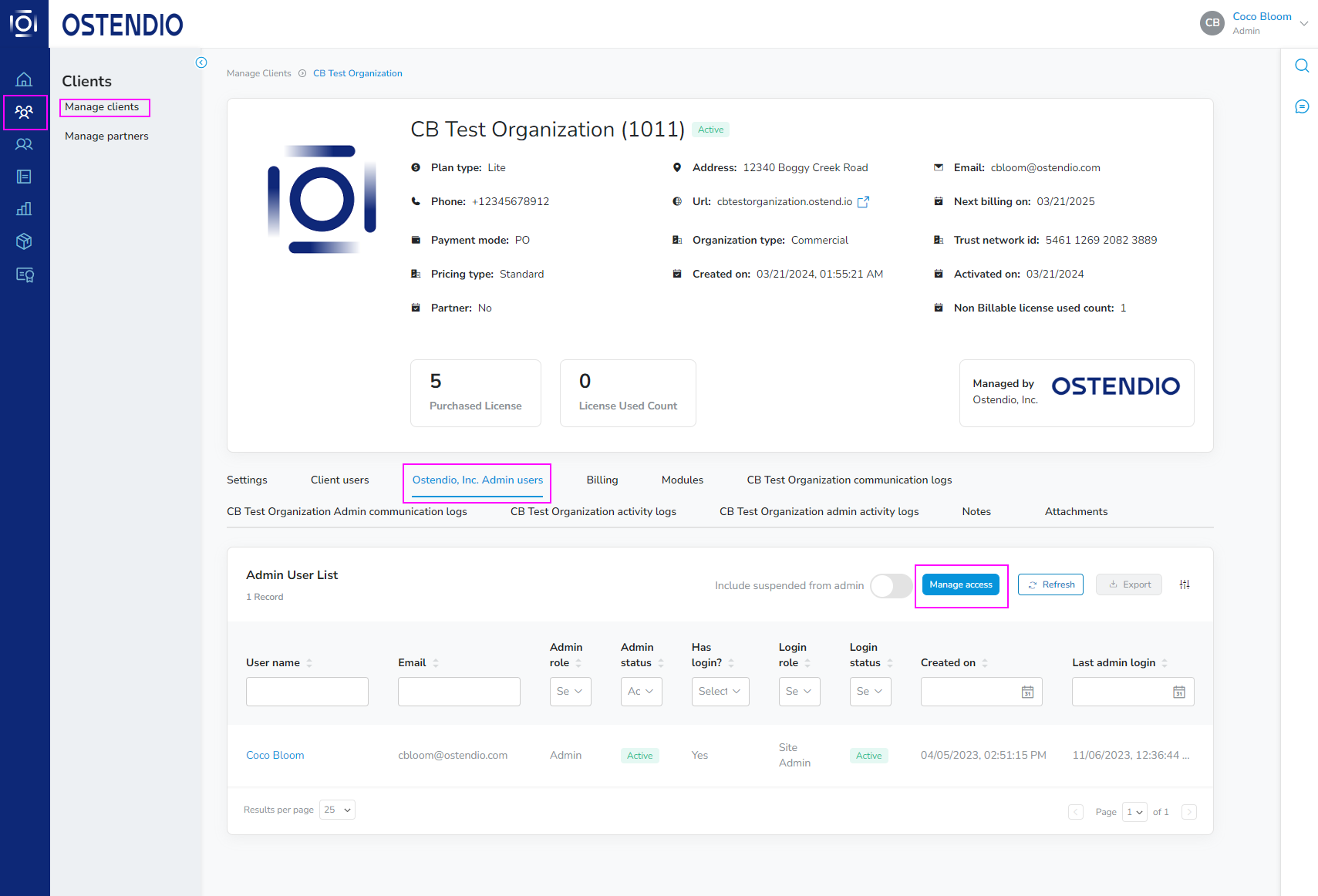Open the calendar icon in Created on filter
Viewport: 1318px width, 896px height.
pos(1027,692)
